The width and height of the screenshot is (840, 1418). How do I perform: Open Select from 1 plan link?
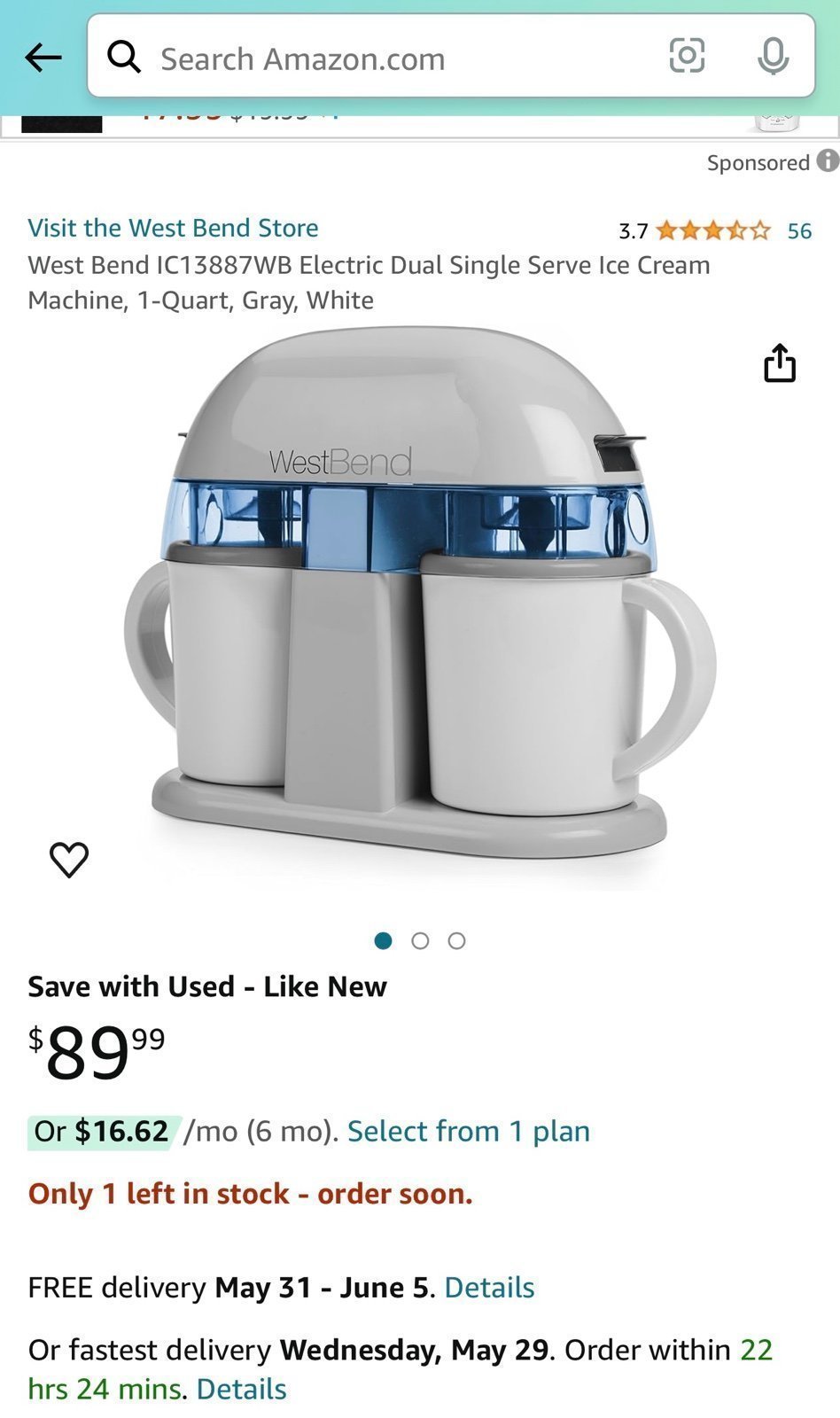(x=469, y=1131)
